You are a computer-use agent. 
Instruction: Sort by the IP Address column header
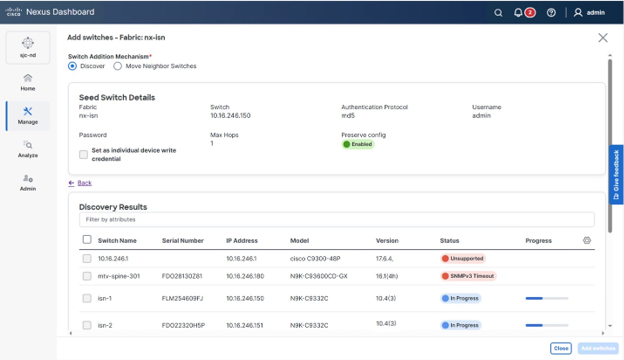tap(242, 241)
